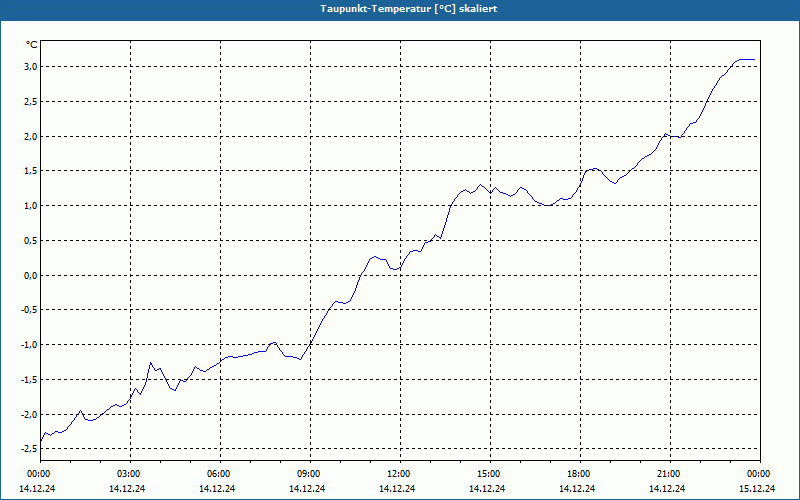Click the 2,0 y-axis label
Image resolution: width=800 pixels, height=500 pixels.
point(31,136)
